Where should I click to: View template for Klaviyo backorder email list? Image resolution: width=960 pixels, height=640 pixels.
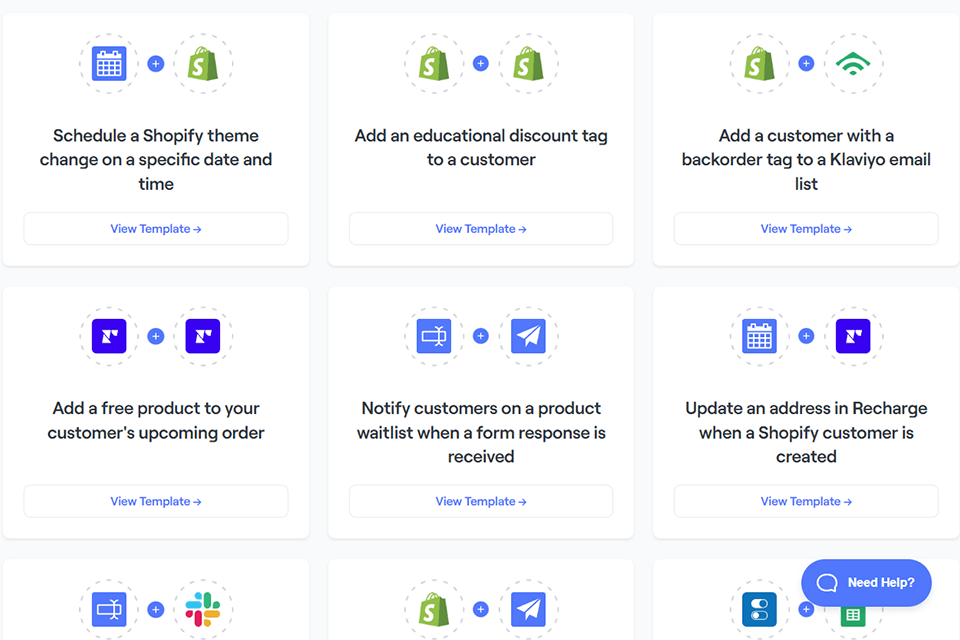coord(806,228)
